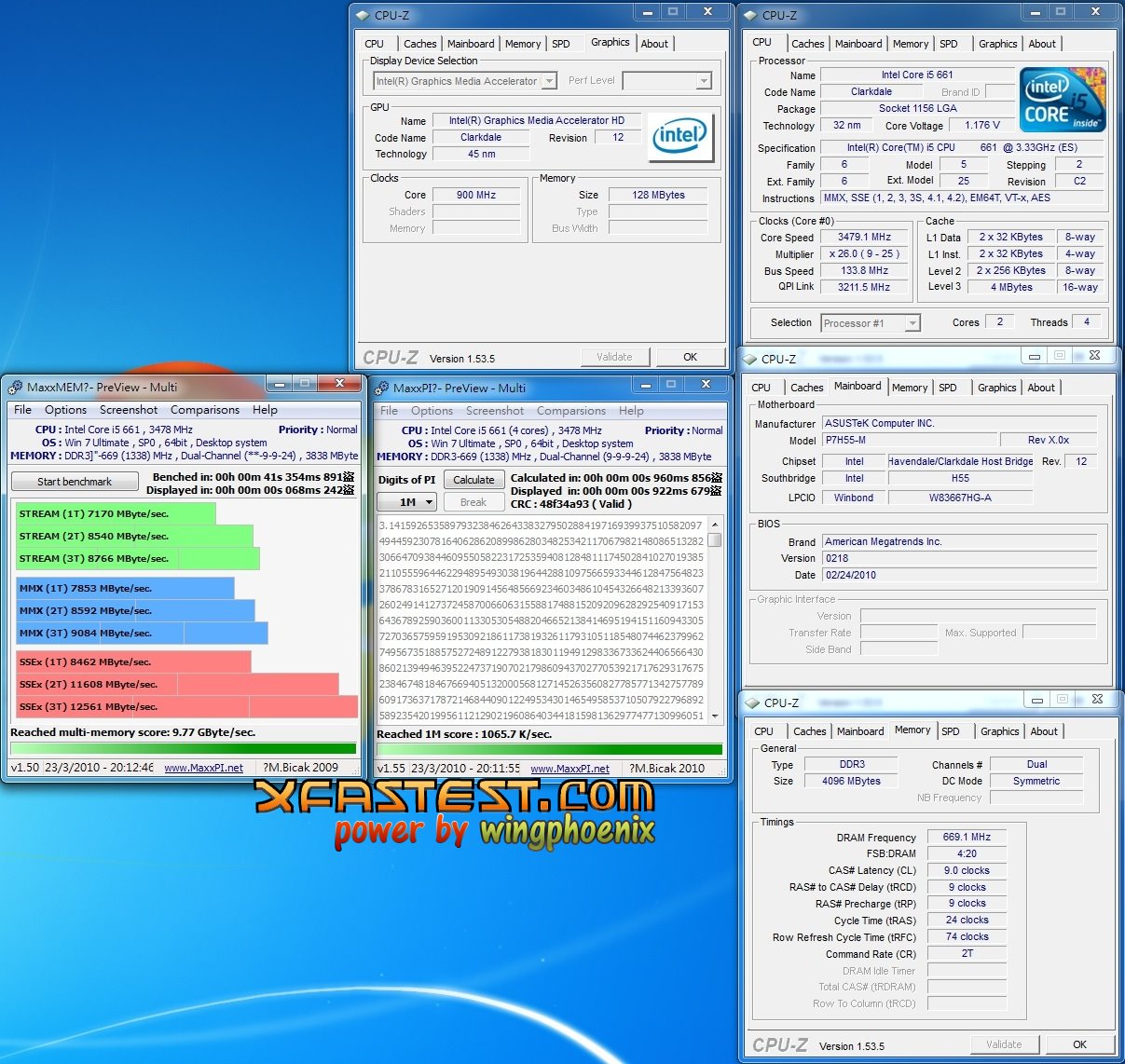Open the About tab in the Graphics CPU-Z window

coord(654,44)
